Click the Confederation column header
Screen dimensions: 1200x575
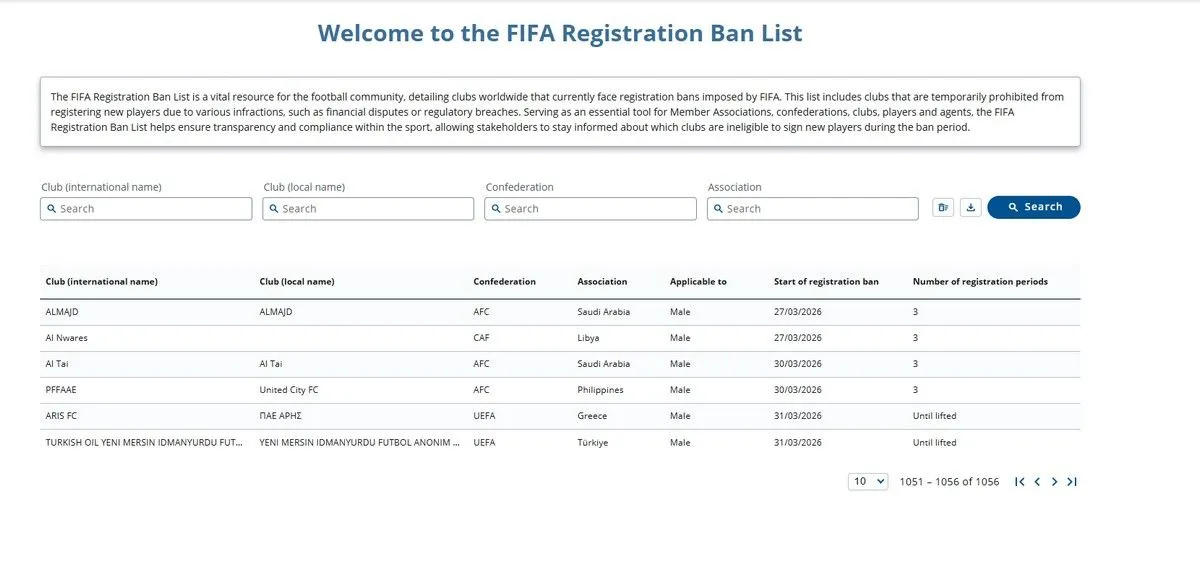[x=504, y=282]
